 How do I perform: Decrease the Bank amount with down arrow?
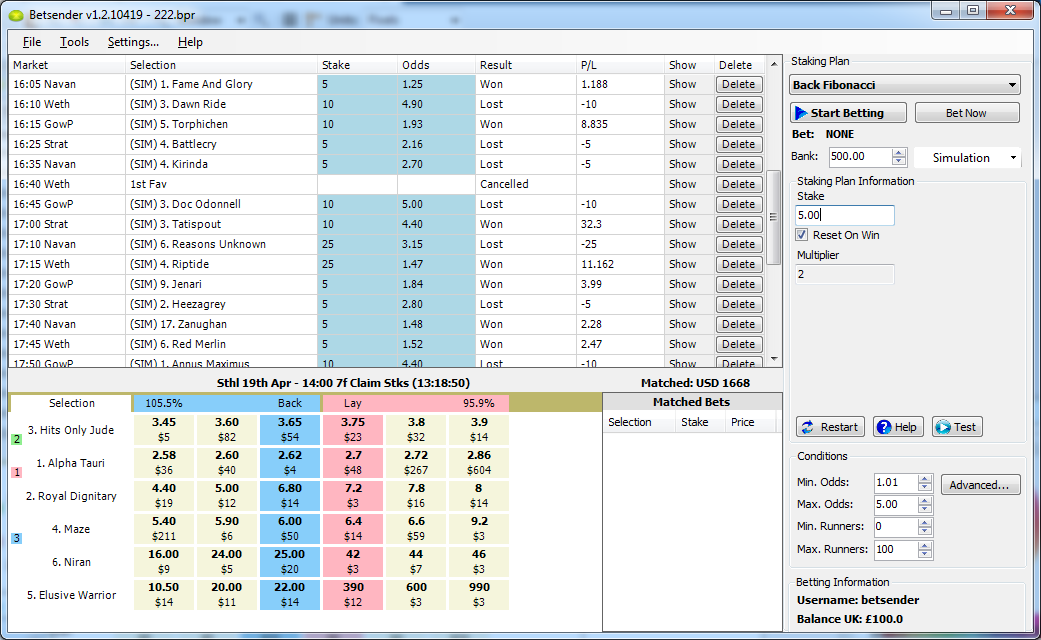899,161
